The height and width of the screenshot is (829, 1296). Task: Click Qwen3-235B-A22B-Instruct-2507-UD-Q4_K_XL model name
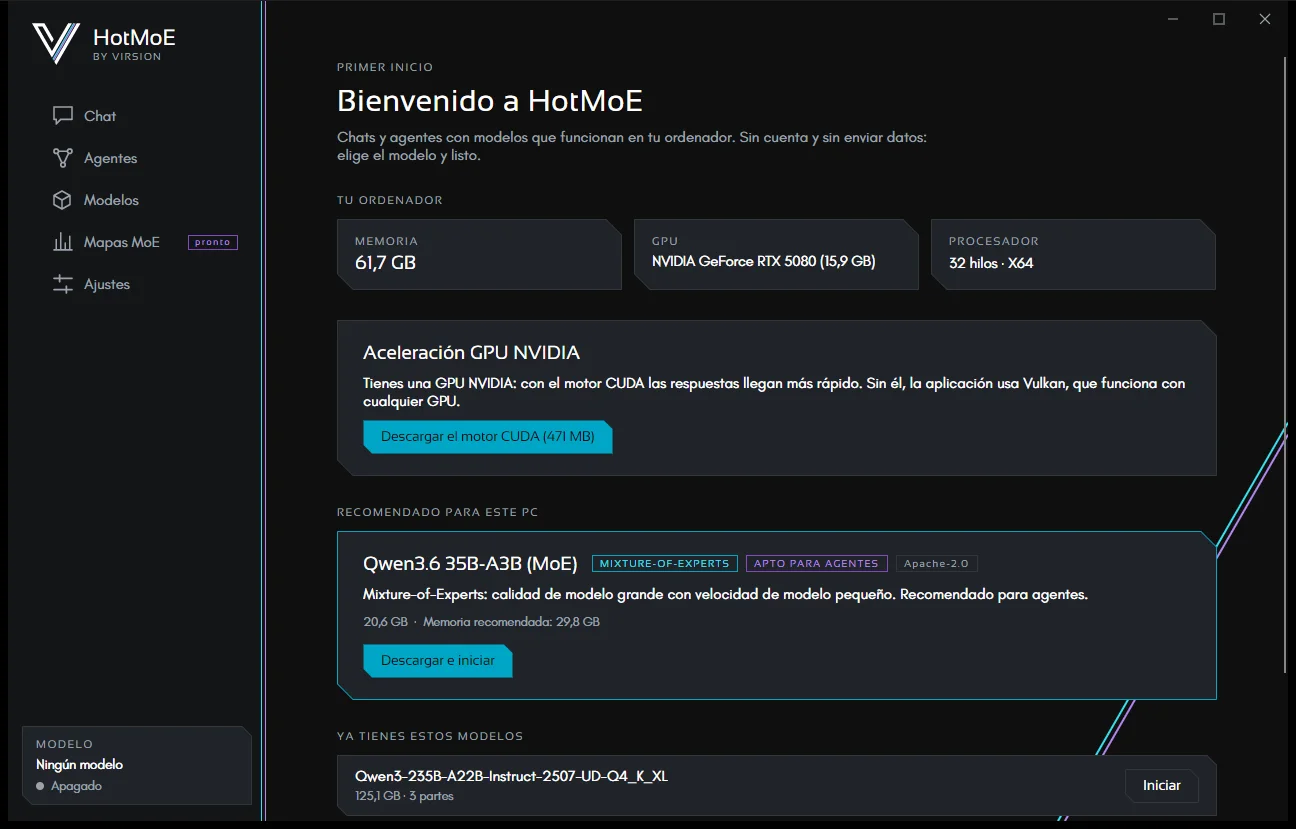tap(511, 776)
